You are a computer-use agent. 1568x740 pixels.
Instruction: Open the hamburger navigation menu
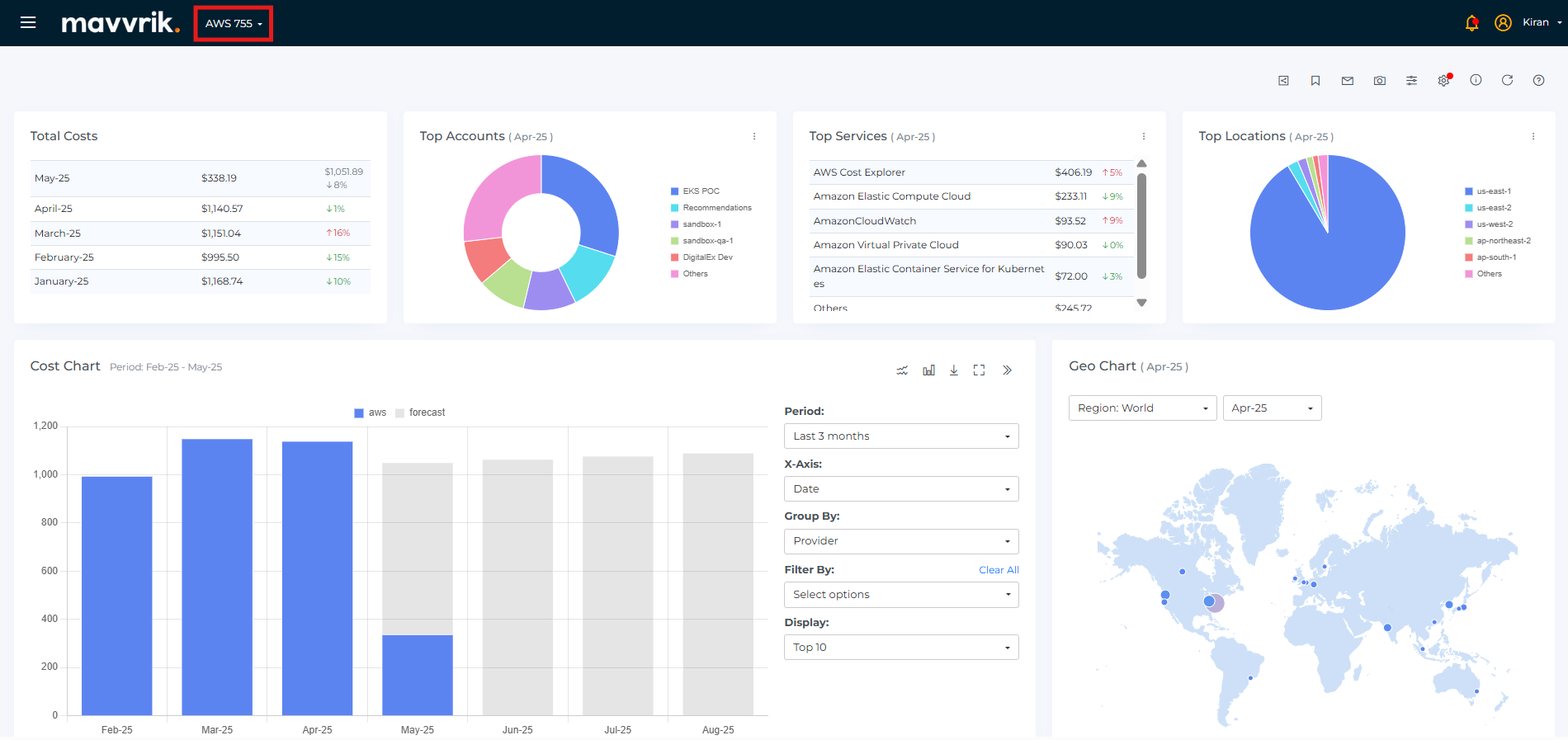tap(28, 22)
